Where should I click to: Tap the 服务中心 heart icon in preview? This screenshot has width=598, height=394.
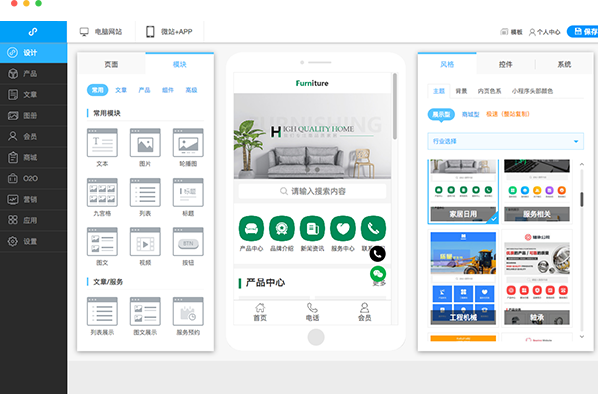pyautogui.click(x=343, y=228)
